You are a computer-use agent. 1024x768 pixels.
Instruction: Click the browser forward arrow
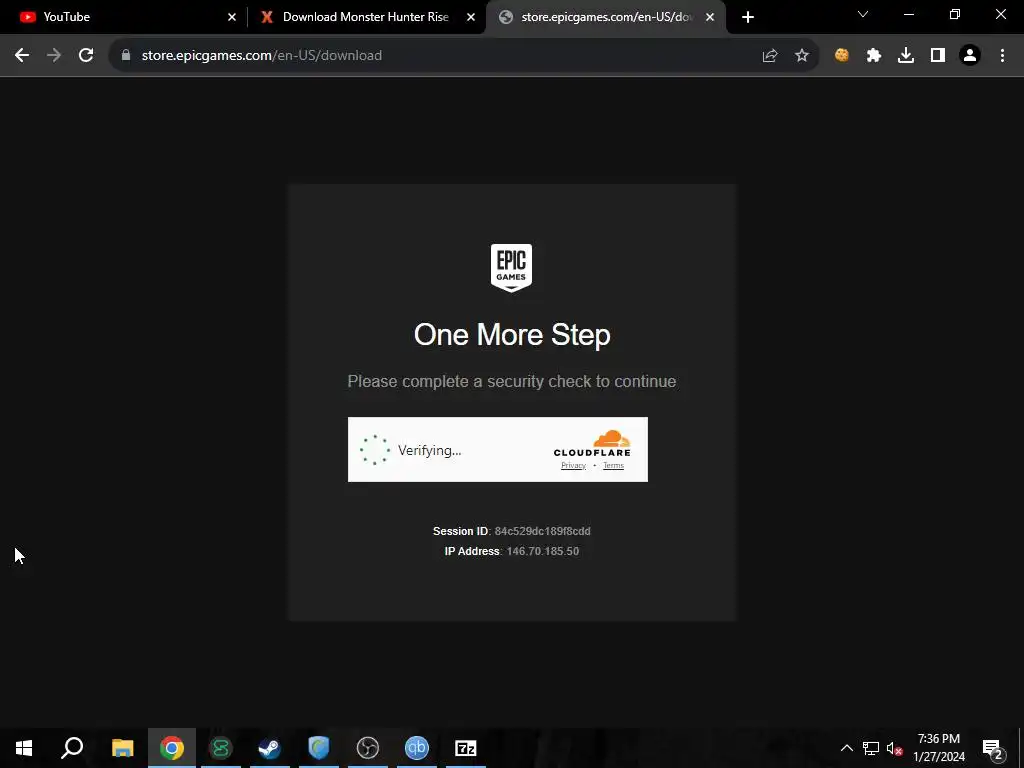point(54,56)
